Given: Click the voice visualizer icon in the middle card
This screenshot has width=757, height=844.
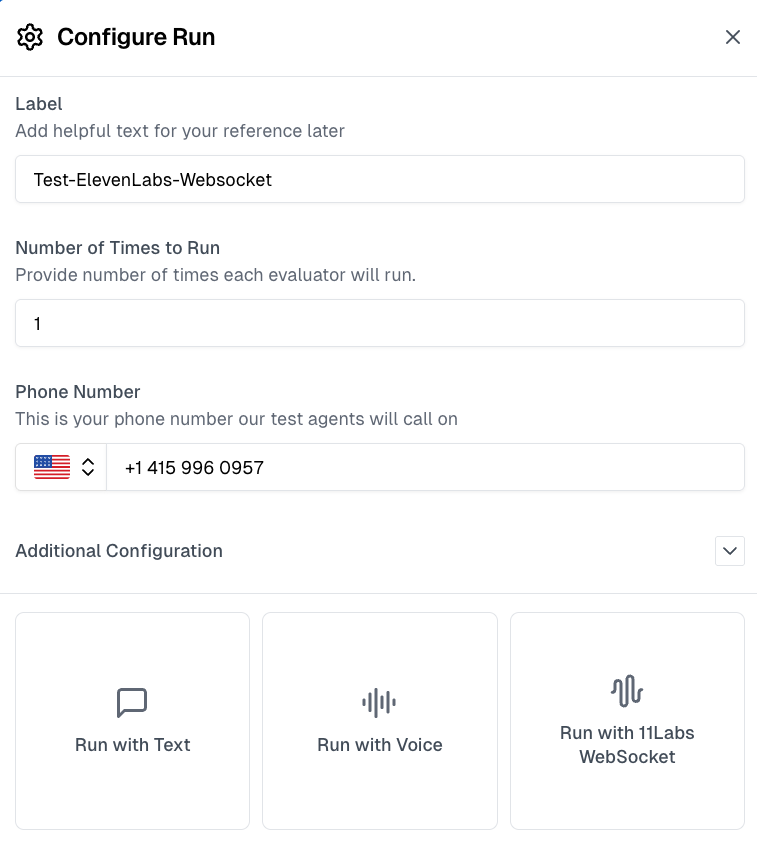Looking at the screenshot, I should coord(379,702).
